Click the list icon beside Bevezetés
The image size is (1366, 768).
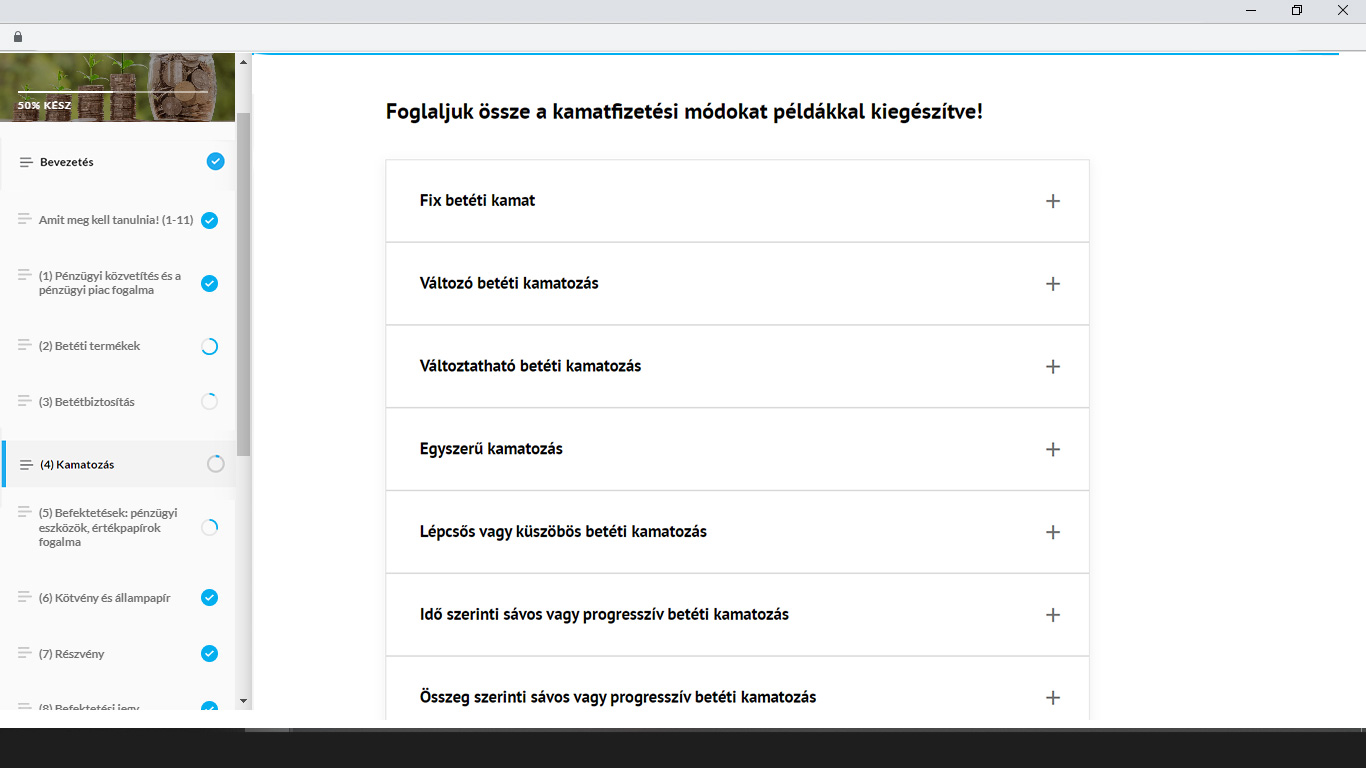[x=26, y=162]
